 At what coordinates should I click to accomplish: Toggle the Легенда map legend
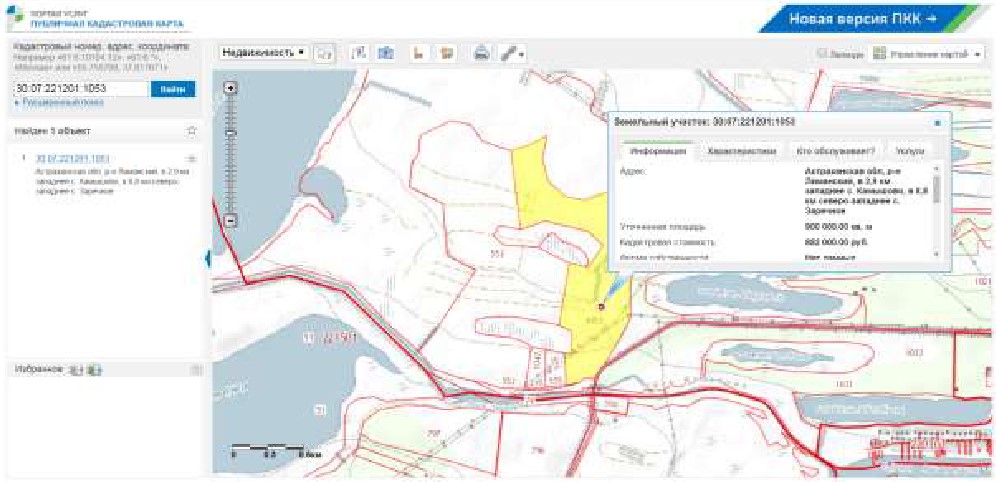point(840,55)
